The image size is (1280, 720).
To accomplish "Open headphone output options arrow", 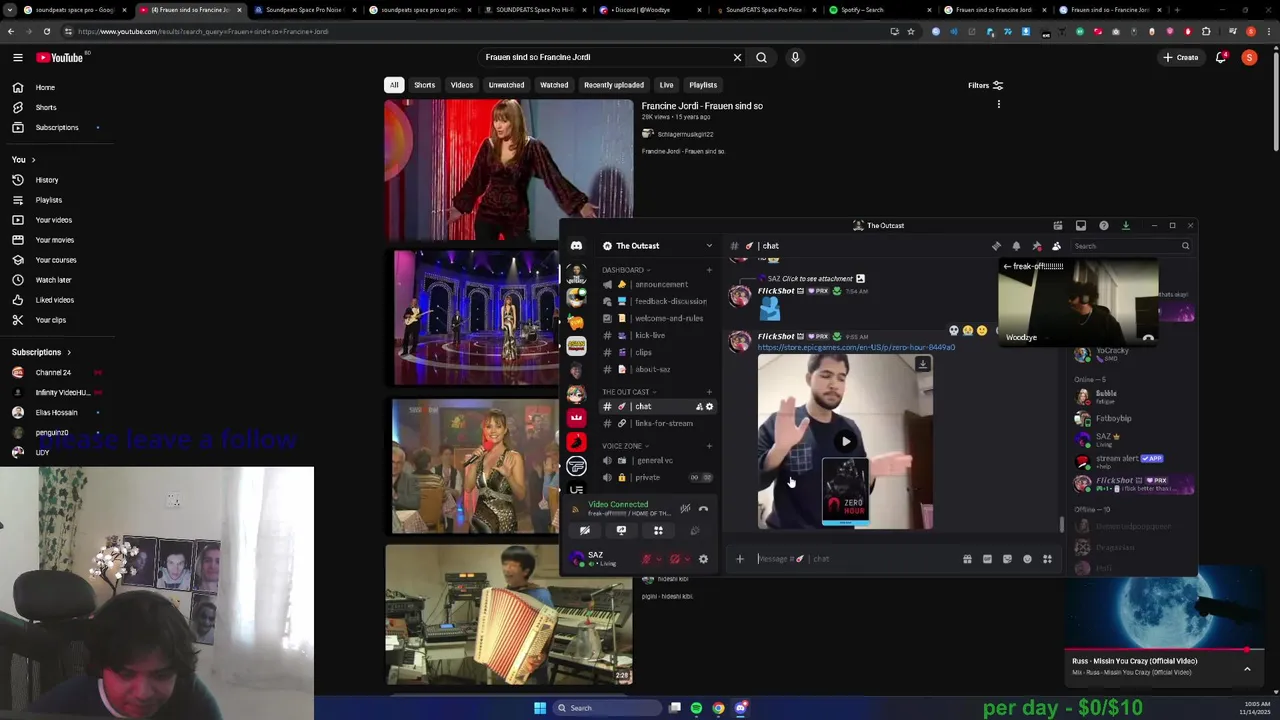I will click(687, 559).
